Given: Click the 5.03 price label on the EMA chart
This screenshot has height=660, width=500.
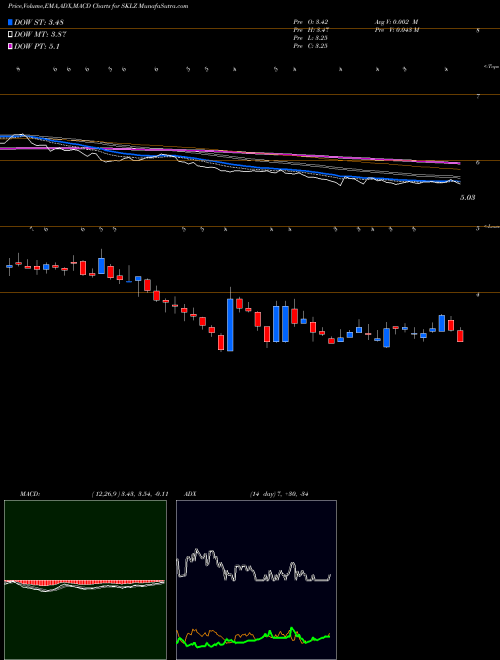Looking at the screenshot, I should tap(467, 197).
